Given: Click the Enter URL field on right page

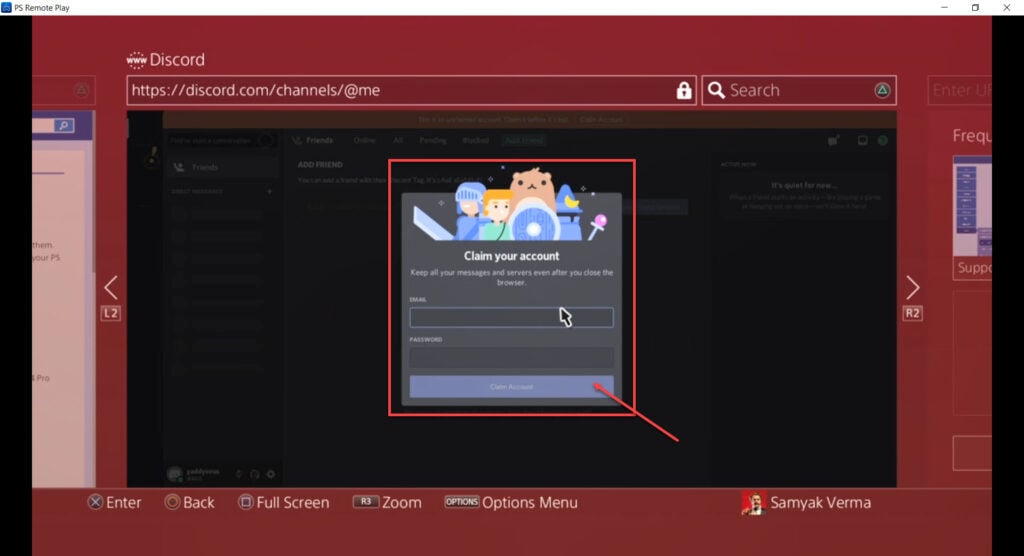Looking at the screenshot, I should 960,90.
